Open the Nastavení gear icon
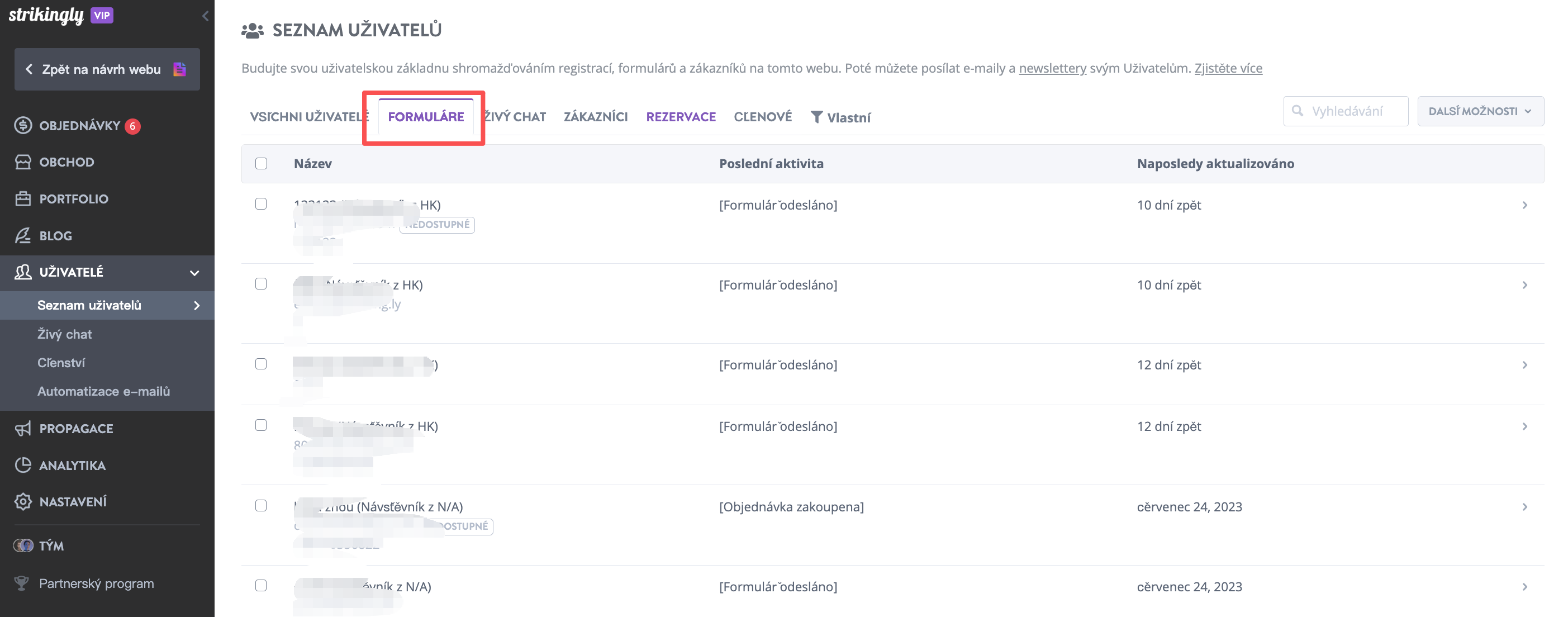This screenshot has width=1568, height=617. tap(23, 501)
